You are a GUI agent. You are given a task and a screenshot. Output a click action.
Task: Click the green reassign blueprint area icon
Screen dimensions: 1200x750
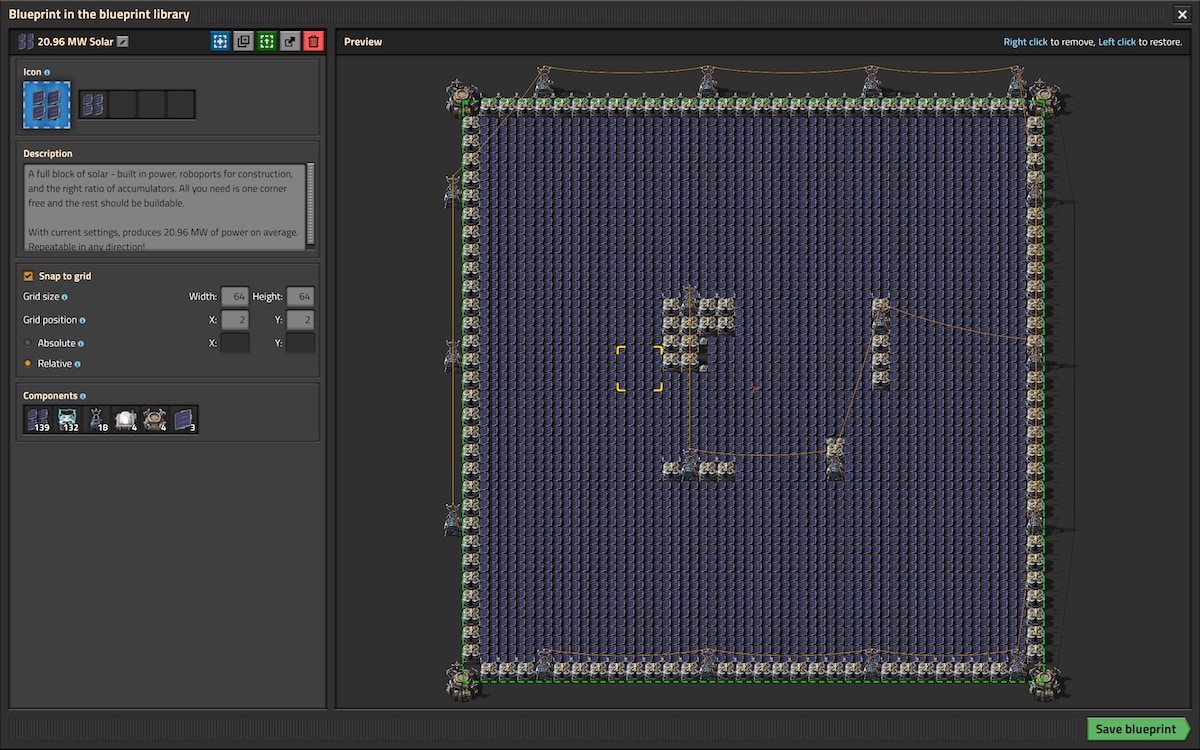(x=266, y=41)
